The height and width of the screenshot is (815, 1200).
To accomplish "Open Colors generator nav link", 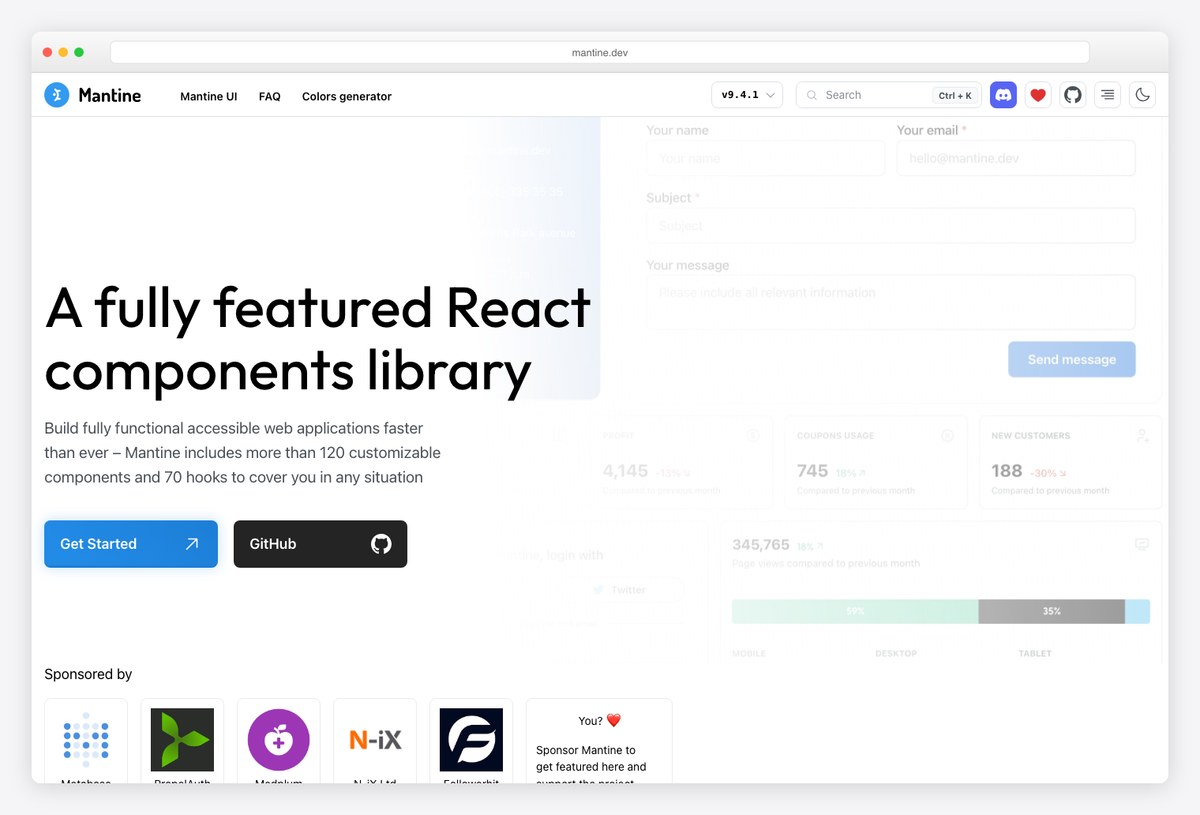I will click(x=347, y=97).
